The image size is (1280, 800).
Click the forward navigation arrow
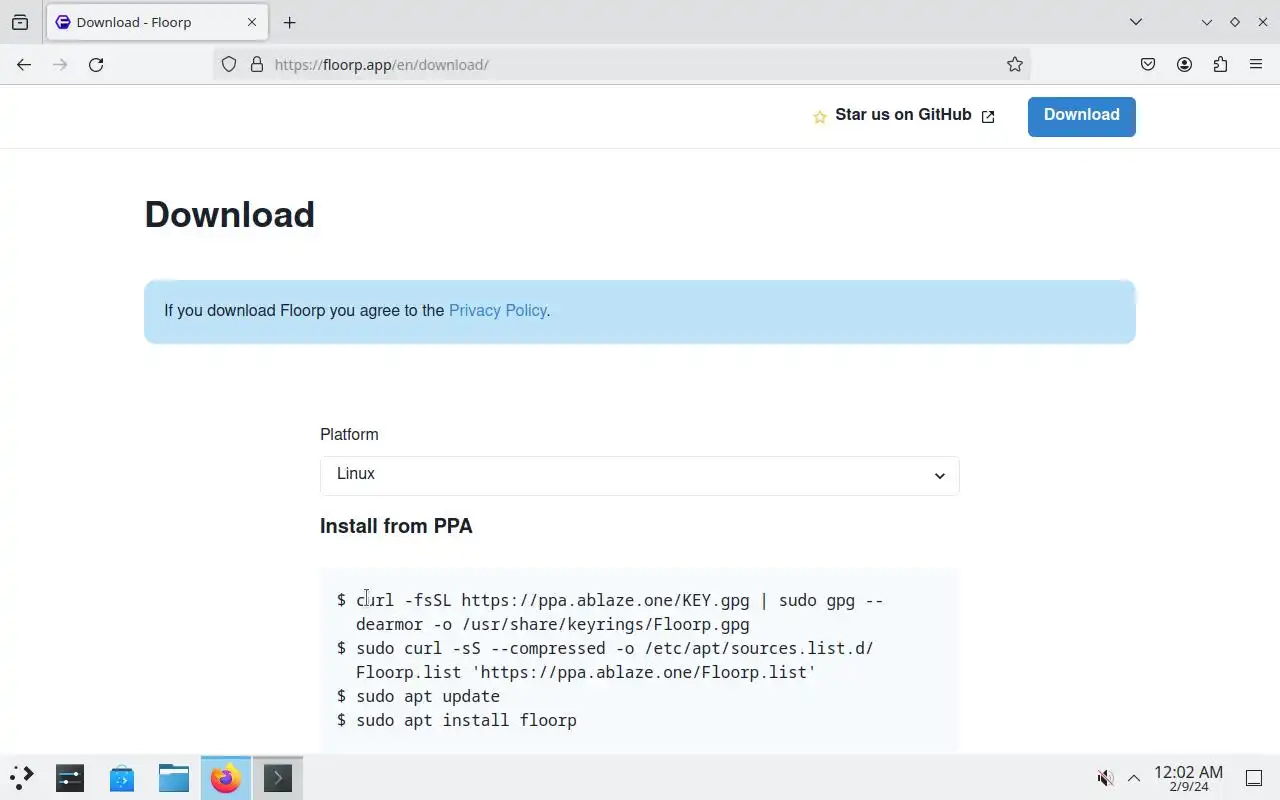click(x=60, y=64)
